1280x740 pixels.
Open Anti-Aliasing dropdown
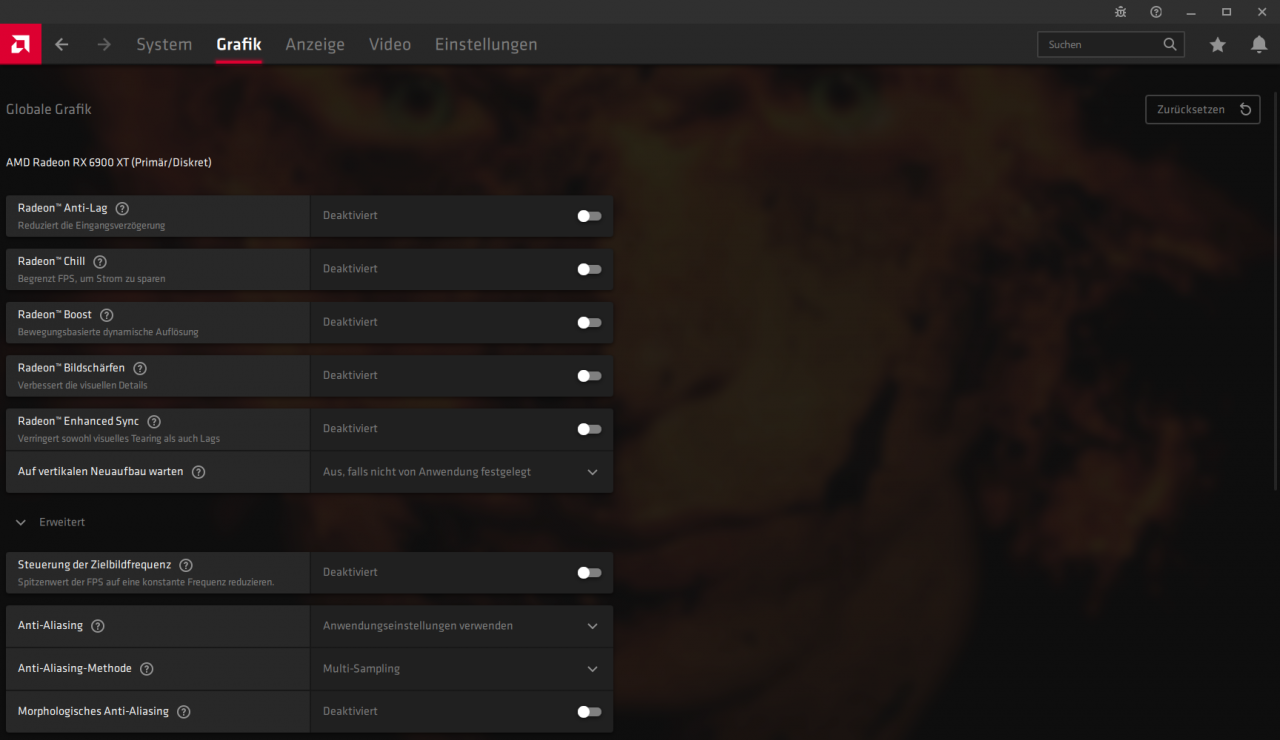click(461, 626)
